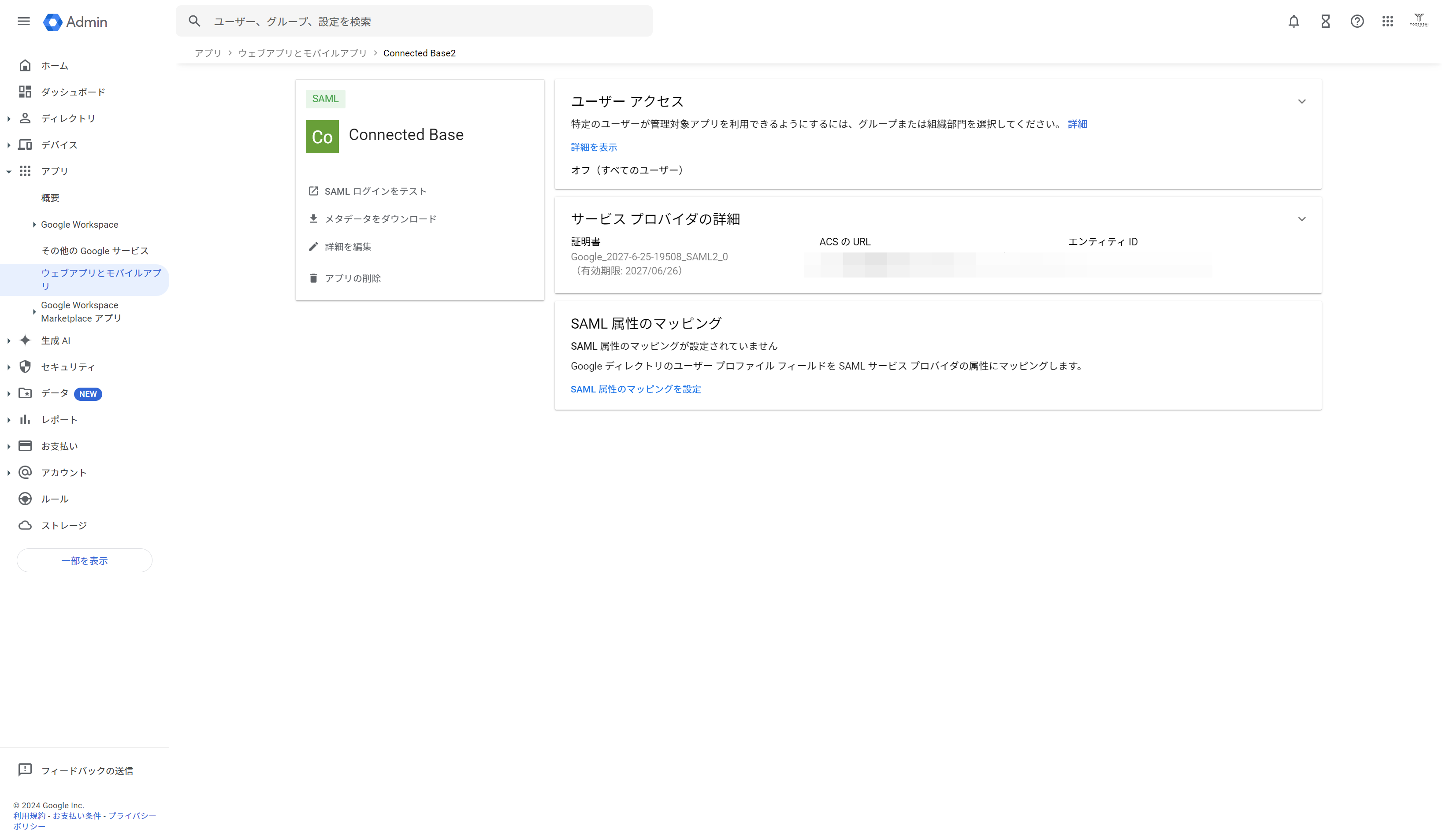Collapse the アプリ sidebar section

tap(8, 171)
